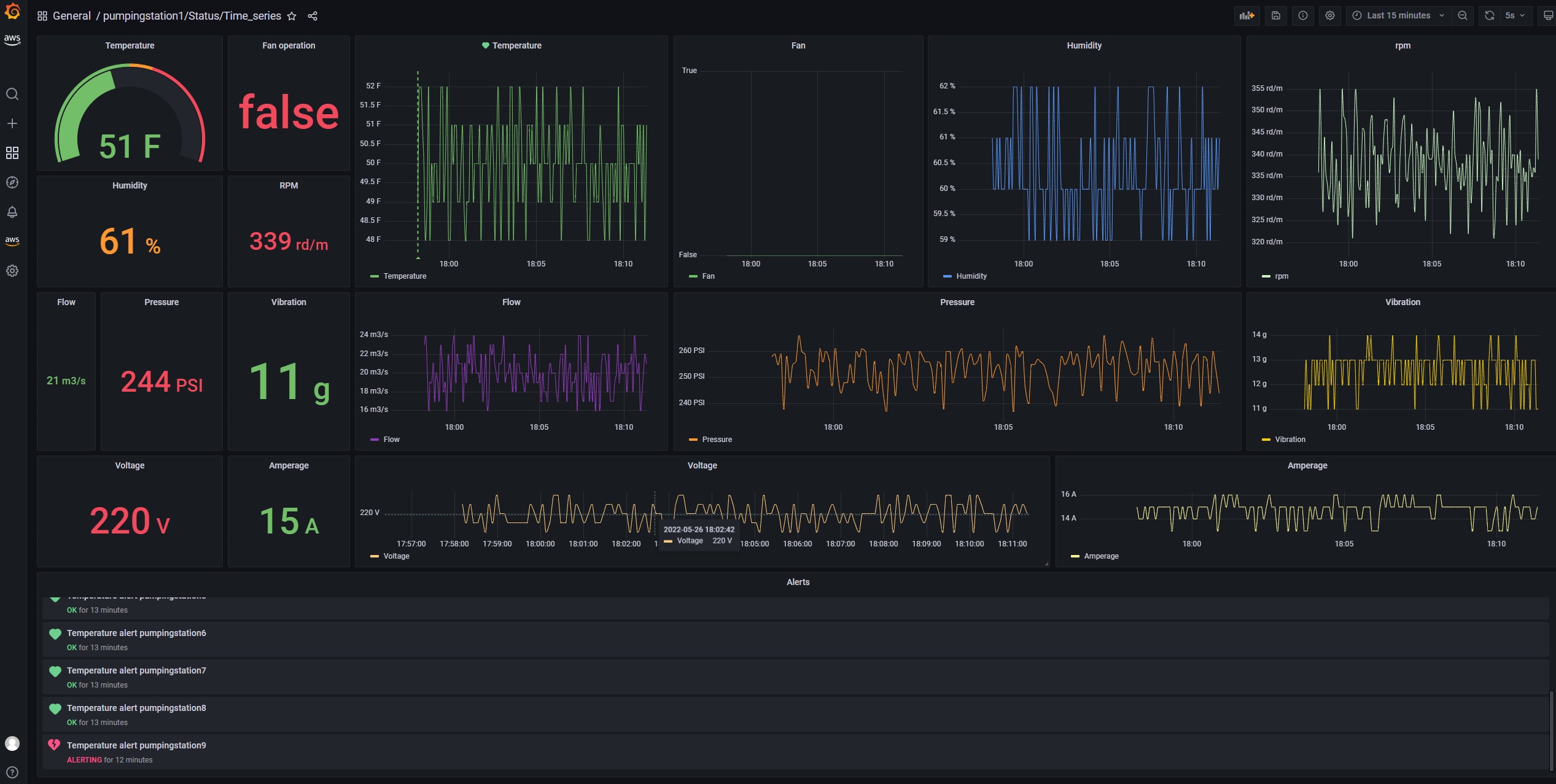Viewport: 1556px width, 784px height.
Task: Save the dashboard using disk icon
Action: click(x=1275, y=16)
